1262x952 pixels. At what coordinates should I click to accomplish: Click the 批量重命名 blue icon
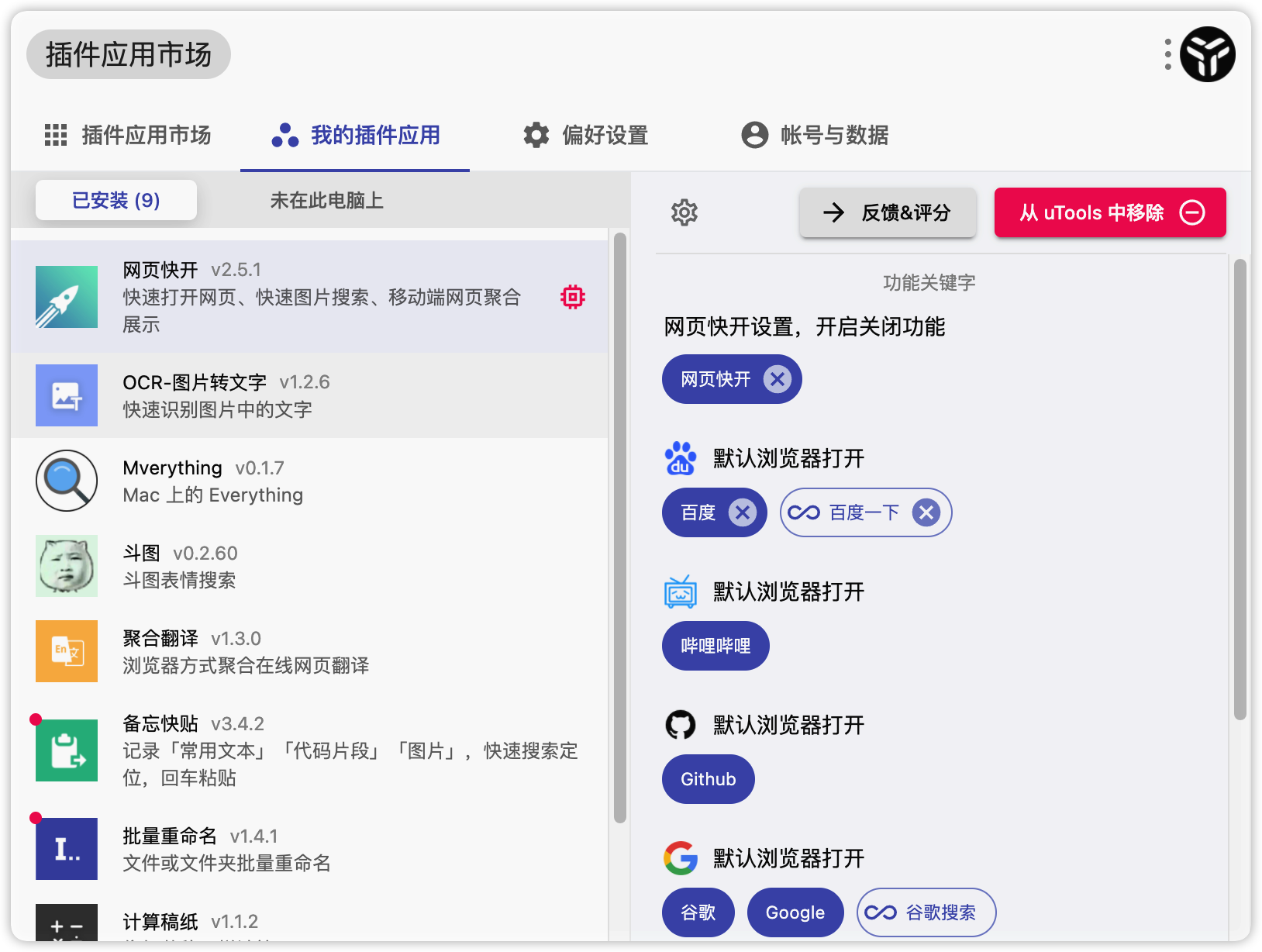(67, 849)
